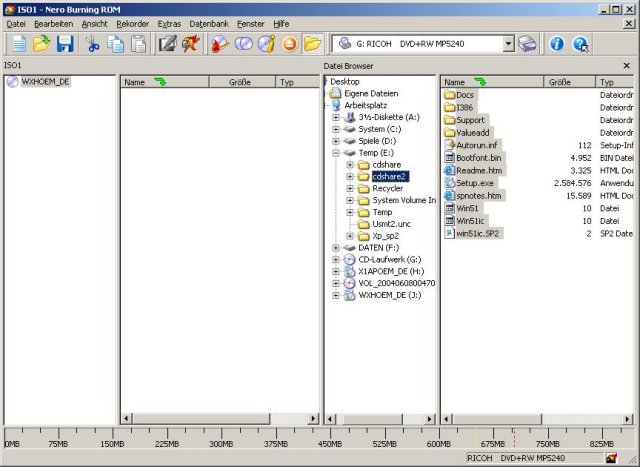Sort file browser by Name column
This screenshot has width=640, height=467.
(492, 82)
